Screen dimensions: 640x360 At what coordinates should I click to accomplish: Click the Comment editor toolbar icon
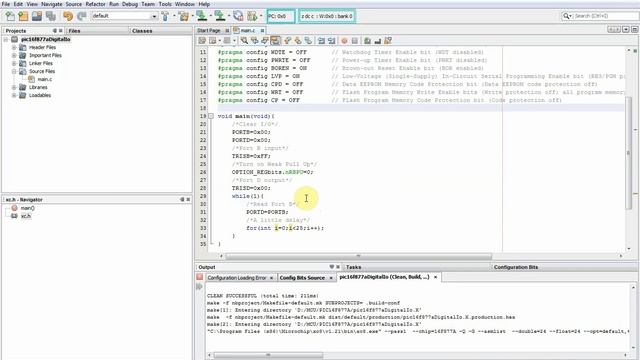pyautogui.click(x=367, y=40)
